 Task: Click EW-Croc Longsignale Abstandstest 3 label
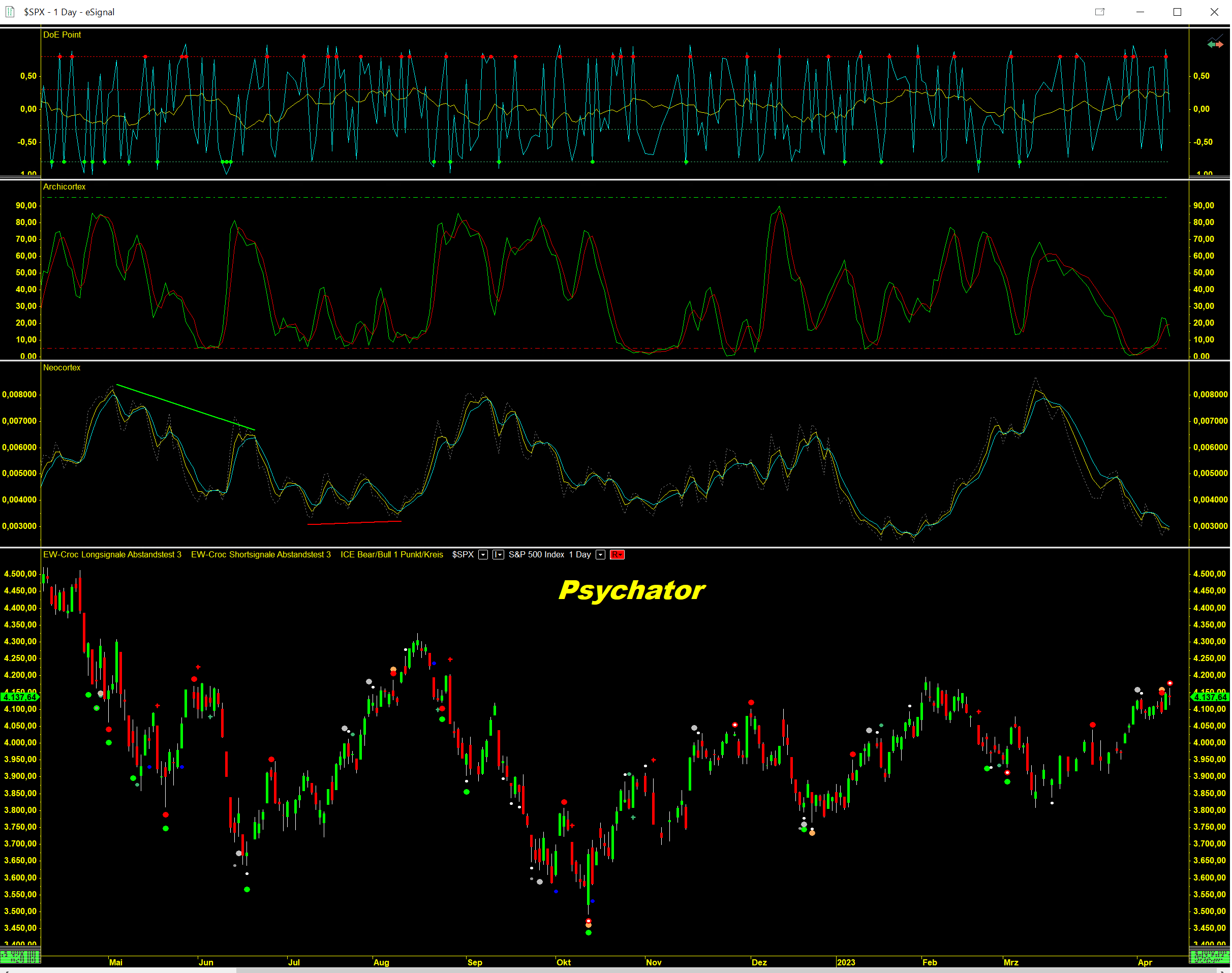click(112, 554)
